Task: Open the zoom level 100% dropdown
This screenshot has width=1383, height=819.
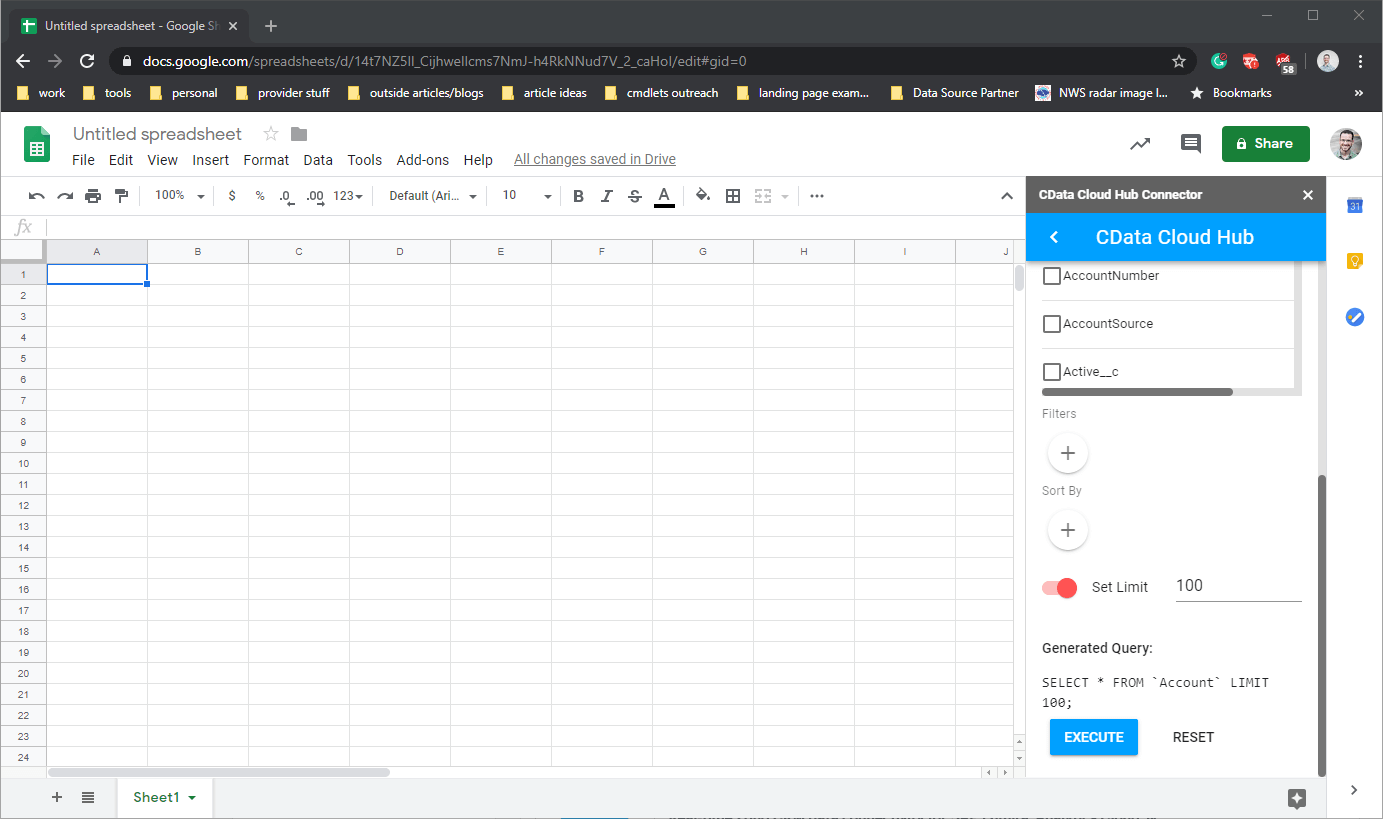Action: pyautogui.click(x=179, y=196)
